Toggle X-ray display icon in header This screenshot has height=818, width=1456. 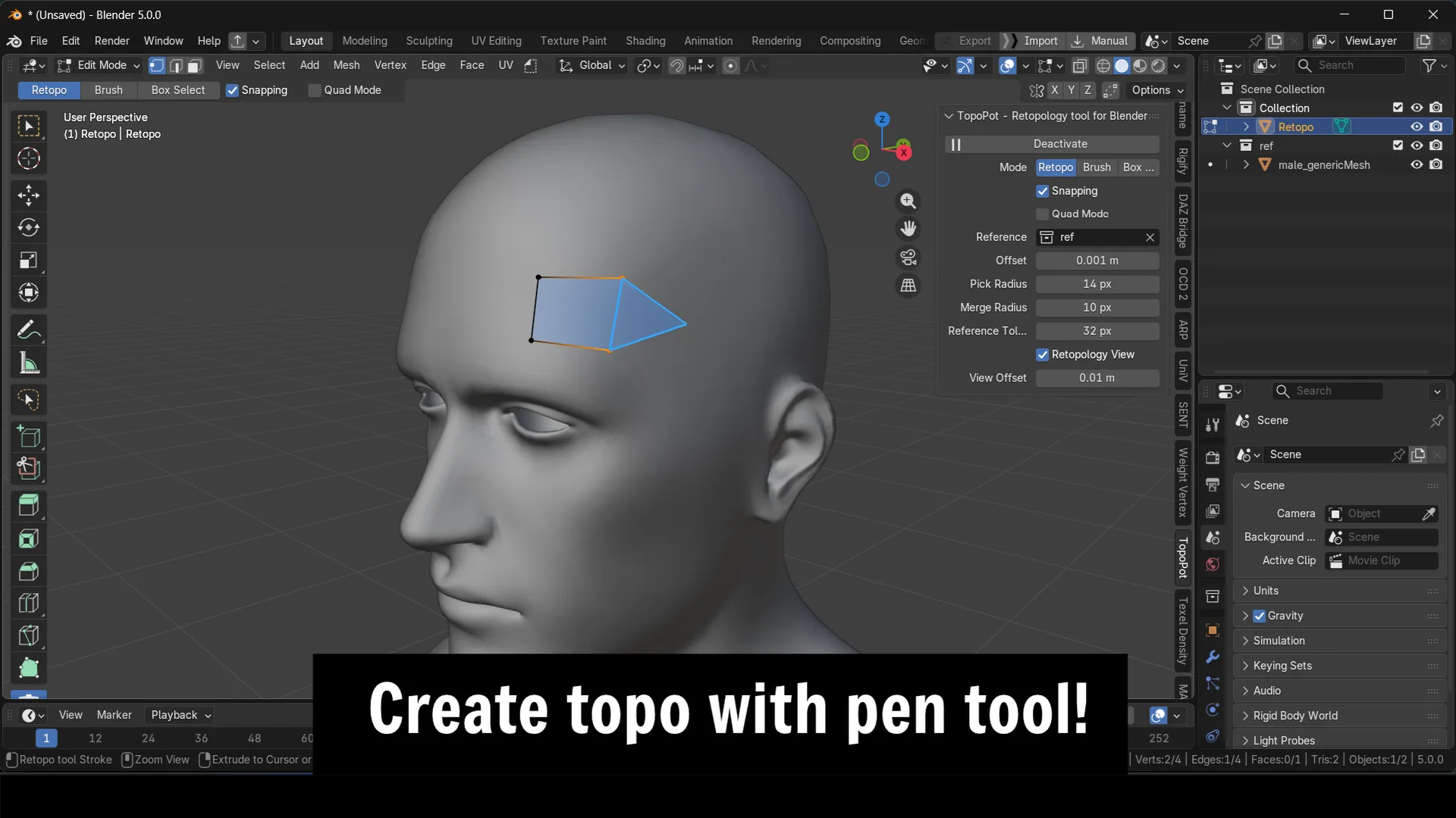click(x=1080, y=66)
